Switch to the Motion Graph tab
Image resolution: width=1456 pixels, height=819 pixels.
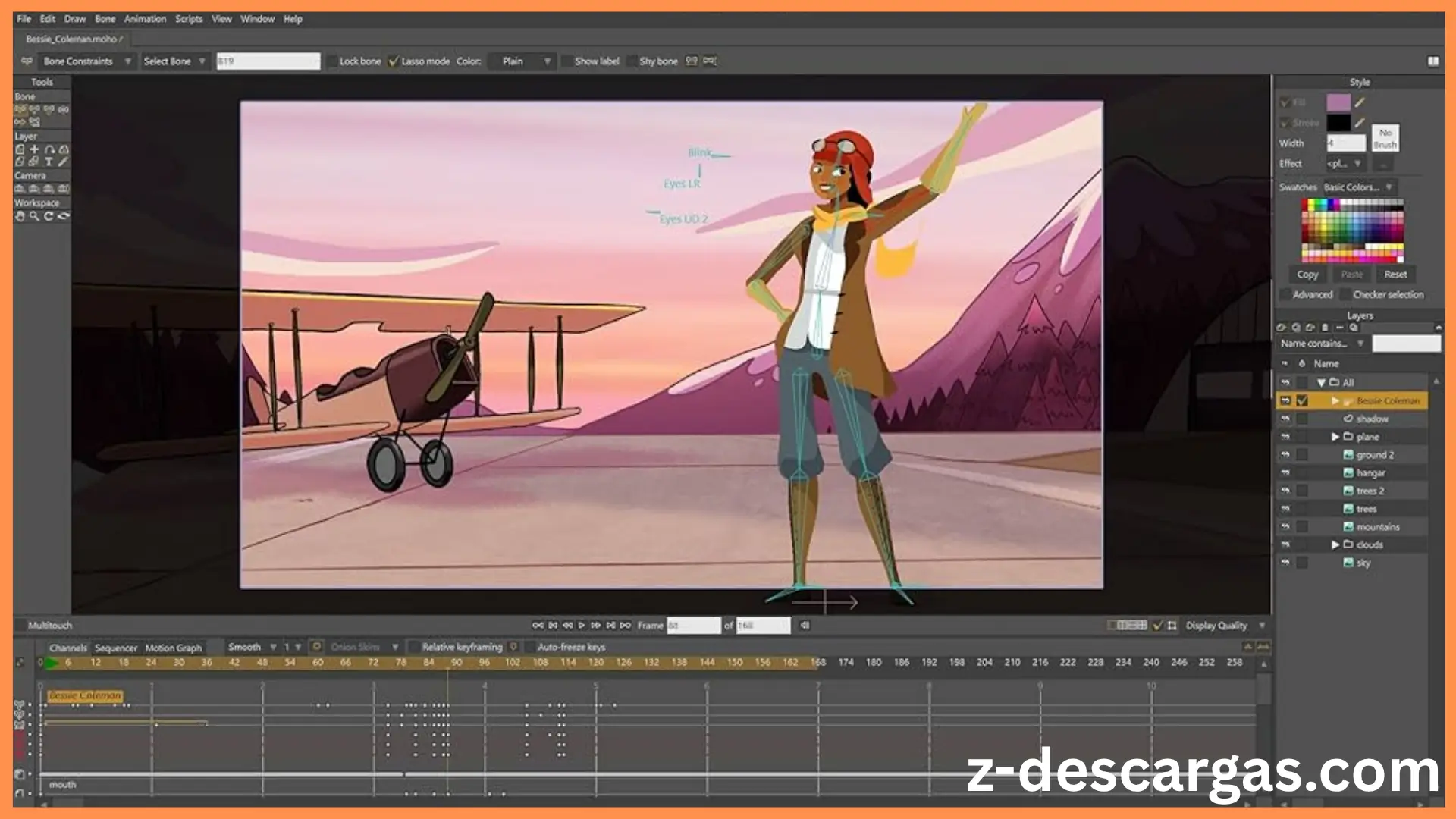(174, 648)
